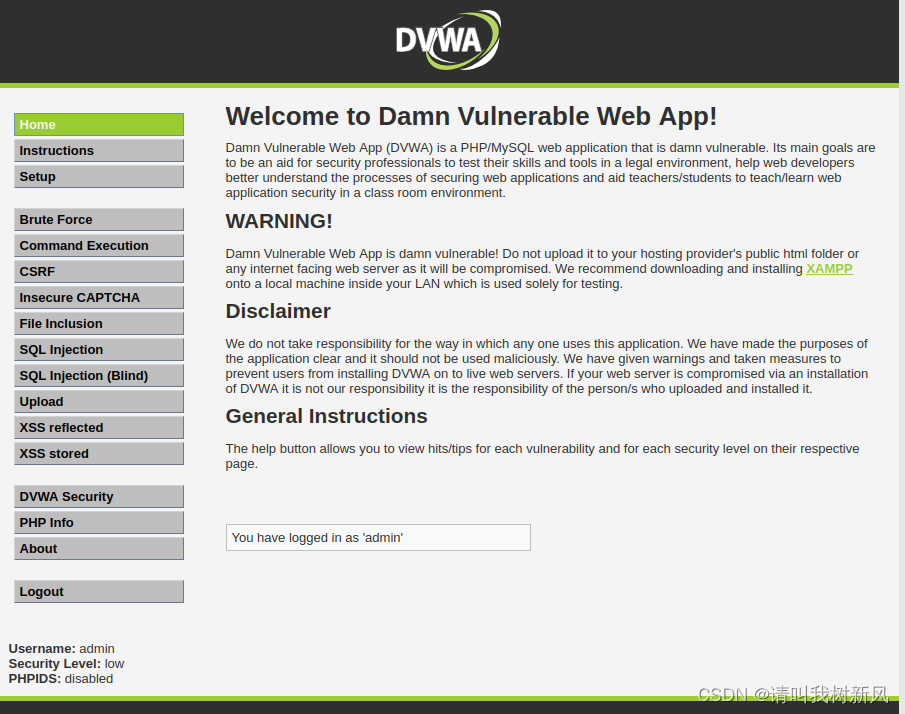Open the File Inclusion page
The image size is (905, 714).
tap(99, 324)
